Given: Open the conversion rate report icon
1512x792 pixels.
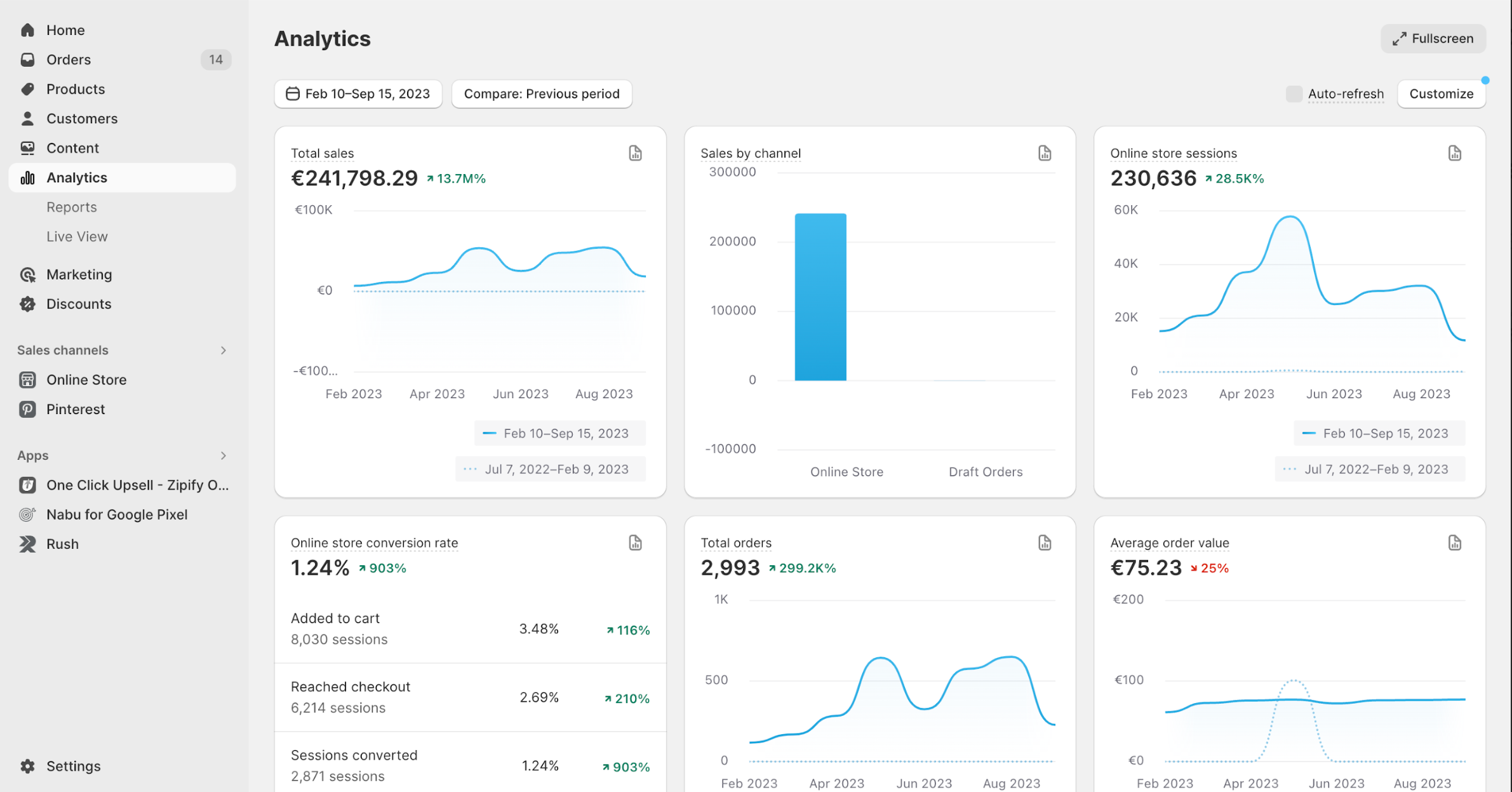Looking at the screenshot, I should pyautogui.click(x=635, y=543).
